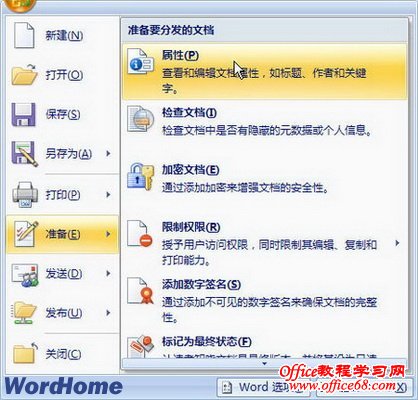Expand the Restrict Permission submenu arrow
Viewport: 418px width, 400px height.
[397, 243]
